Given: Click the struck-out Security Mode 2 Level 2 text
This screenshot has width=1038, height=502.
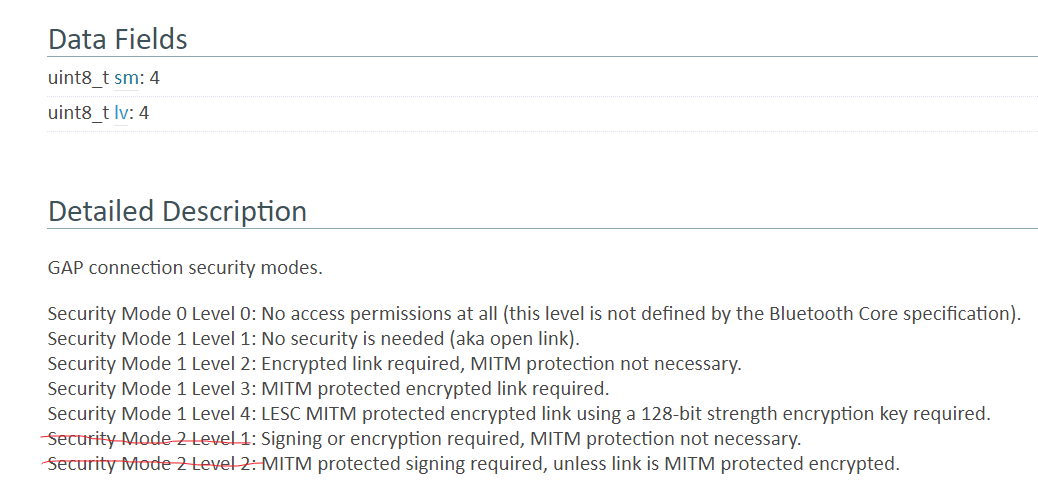Looking at the screenshot, I should point(152,464).
